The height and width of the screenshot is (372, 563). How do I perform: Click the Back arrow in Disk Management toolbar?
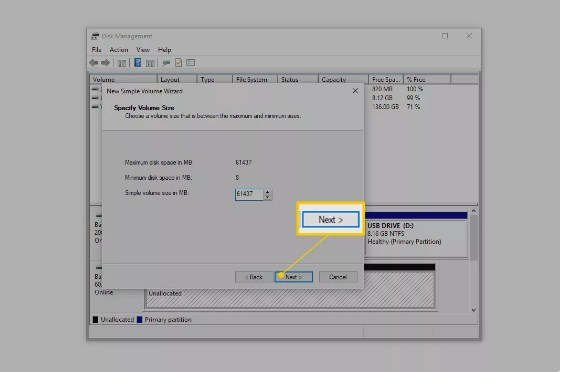tap(94, 63)
